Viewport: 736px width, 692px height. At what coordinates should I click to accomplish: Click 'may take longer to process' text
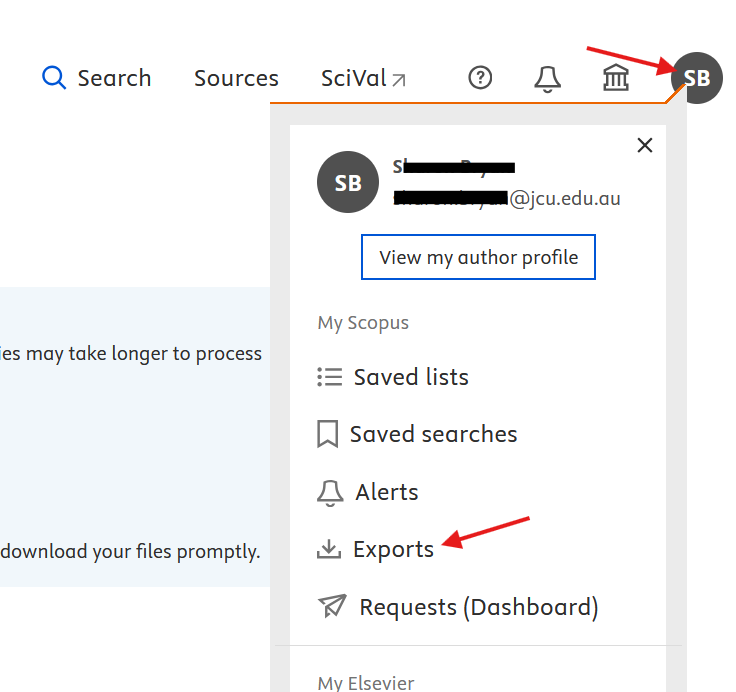tap(144, 354)
